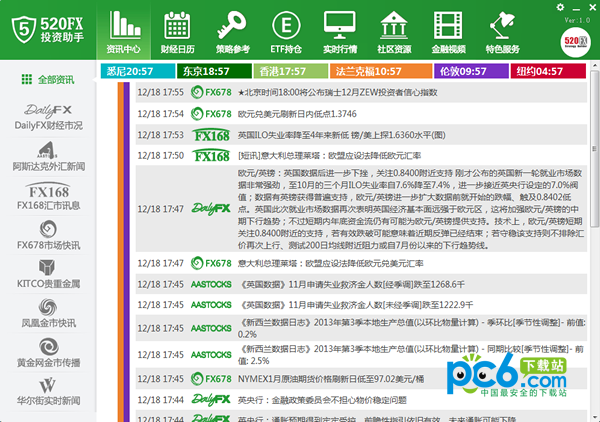Screen dimensions: 600x422
Task: Click the 悉尼20:57 time zone tab
Action: (138, 71)
